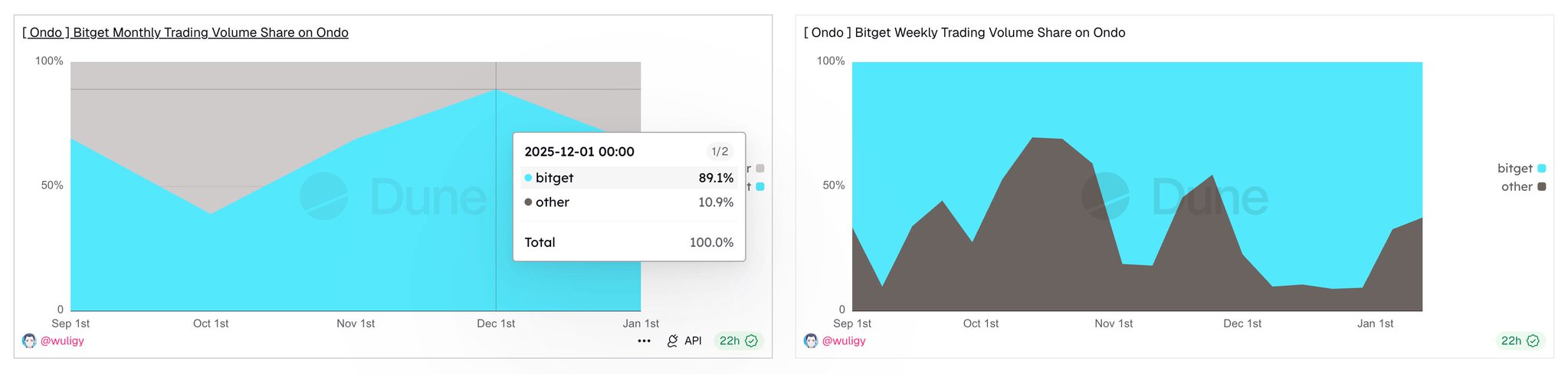The height and width of the screenshot is (374, 1568).
Task: Click the Dune watermark logo on weekly chart
Action: point(1105,196)
